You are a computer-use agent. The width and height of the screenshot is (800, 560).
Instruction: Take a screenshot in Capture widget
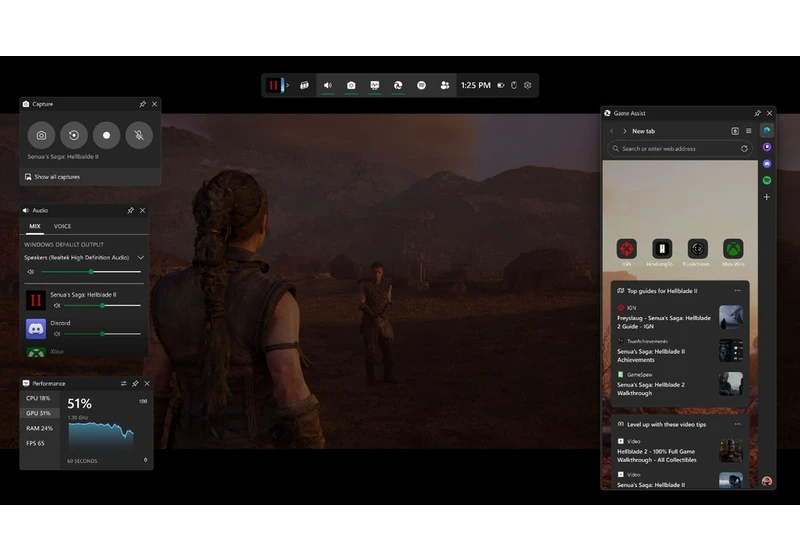pyautogui.click(x=41, y=135)
